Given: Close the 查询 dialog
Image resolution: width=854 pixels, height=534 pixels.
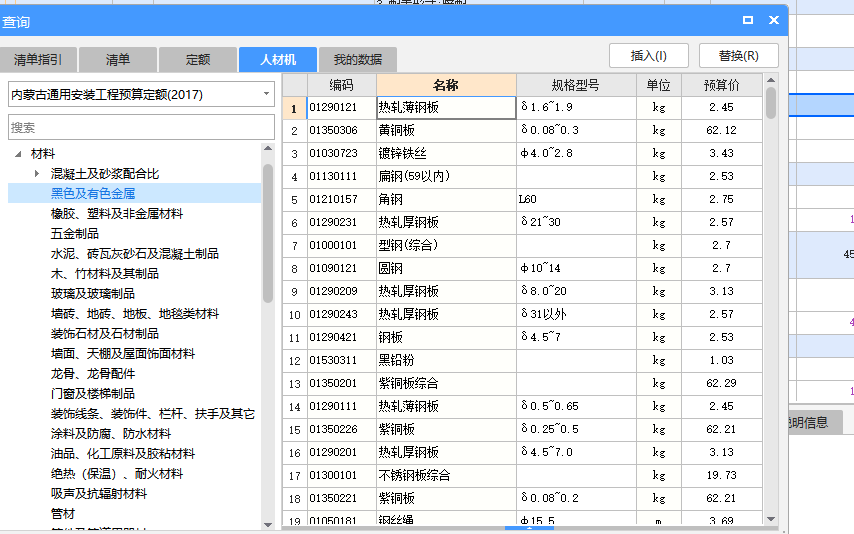Looking at the screenshot, I should click(774, 20).
